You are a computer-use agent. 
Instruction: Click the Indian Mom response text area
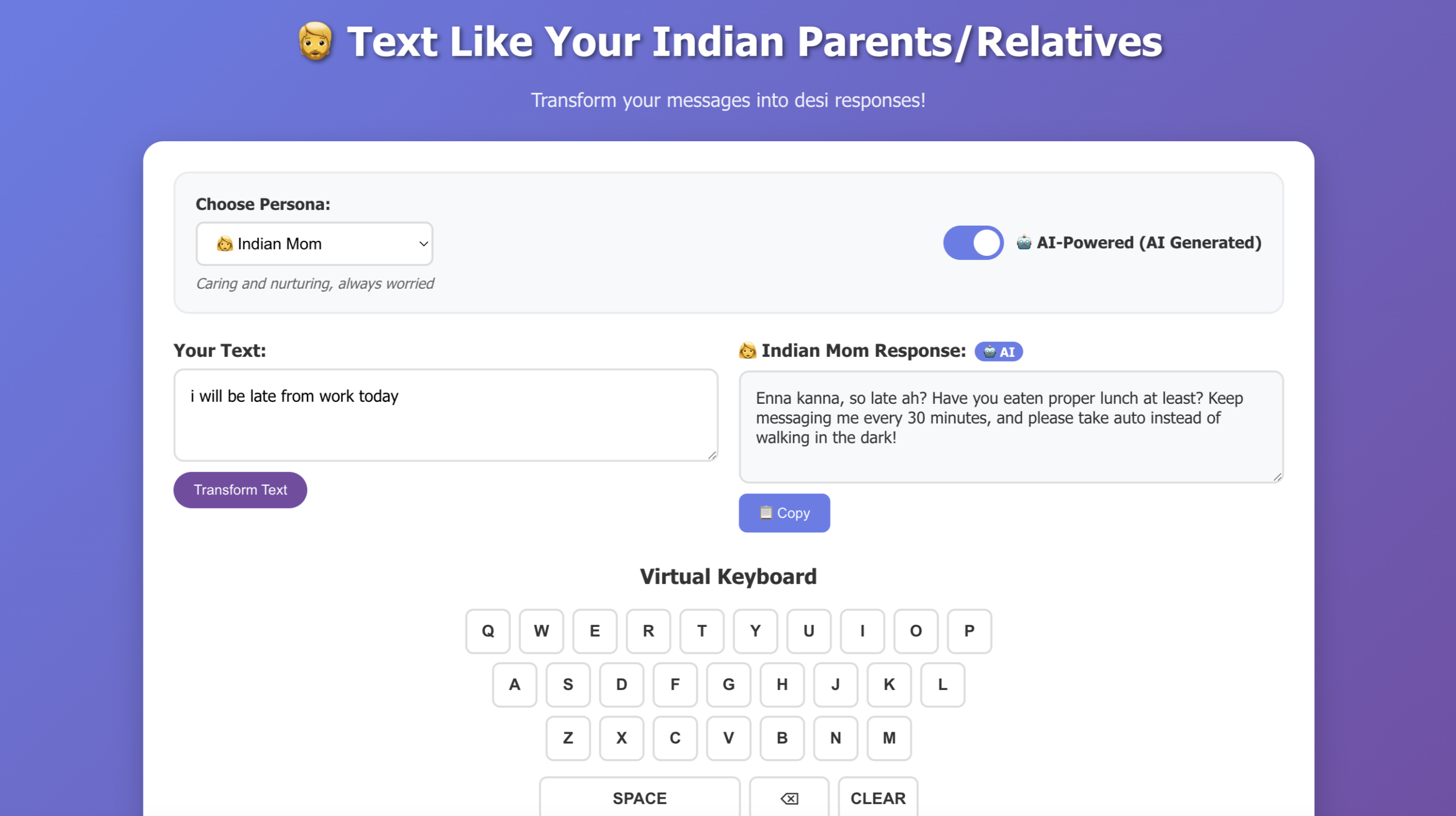point(1010,427)
